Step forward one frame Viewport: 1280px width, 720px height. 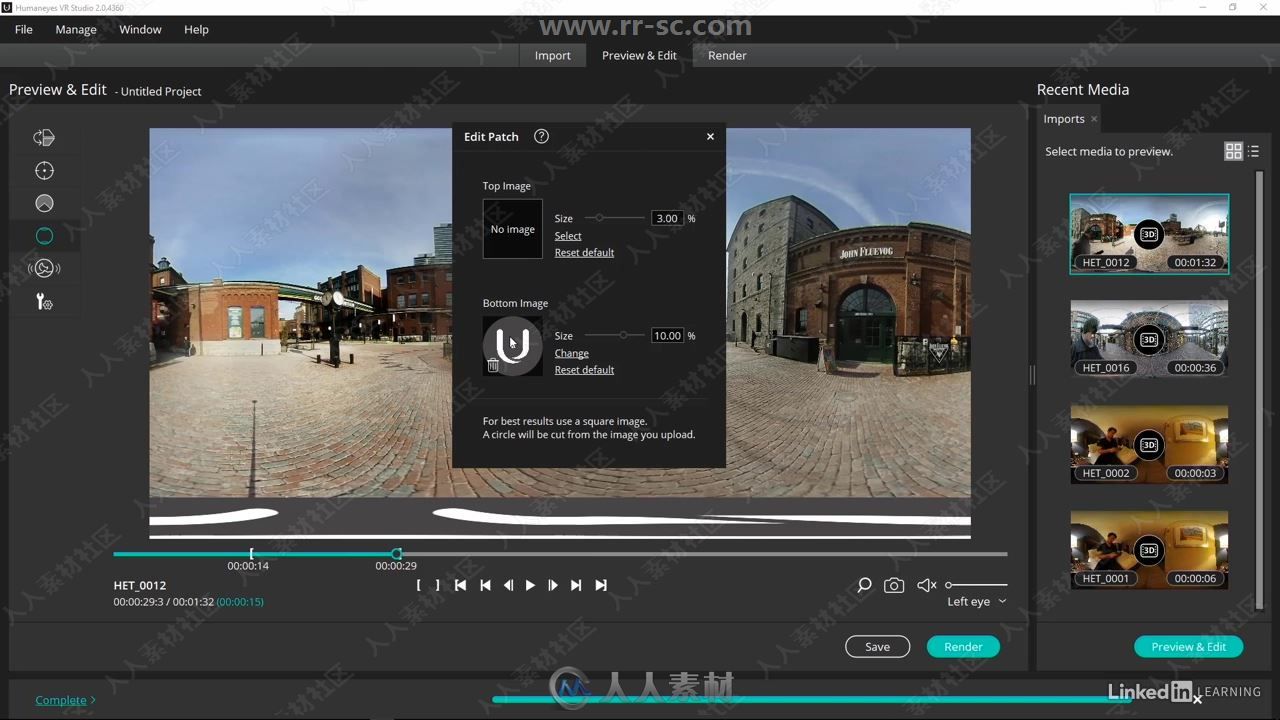[553, 585]
